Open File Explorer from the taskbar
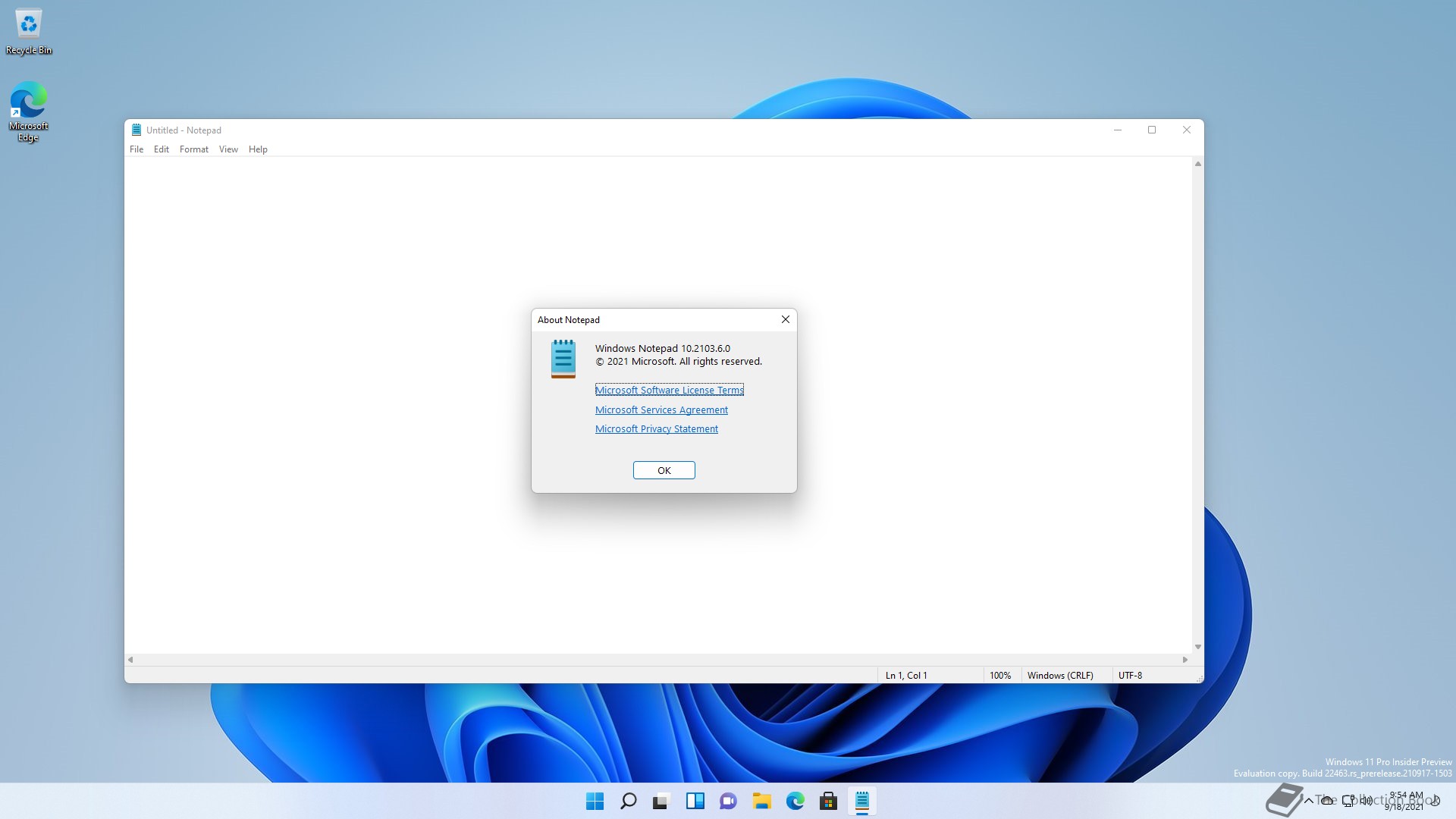The image size is (1456, 819). 761,801
